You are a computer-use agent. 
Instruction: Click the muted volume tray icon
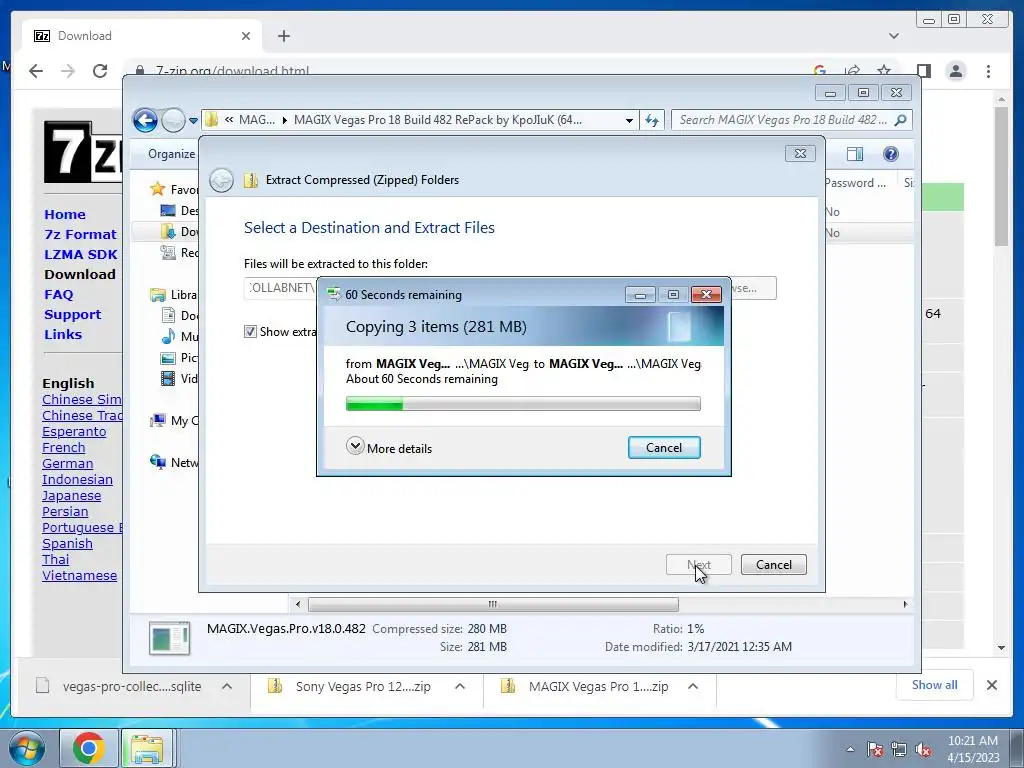click(923, 749)
